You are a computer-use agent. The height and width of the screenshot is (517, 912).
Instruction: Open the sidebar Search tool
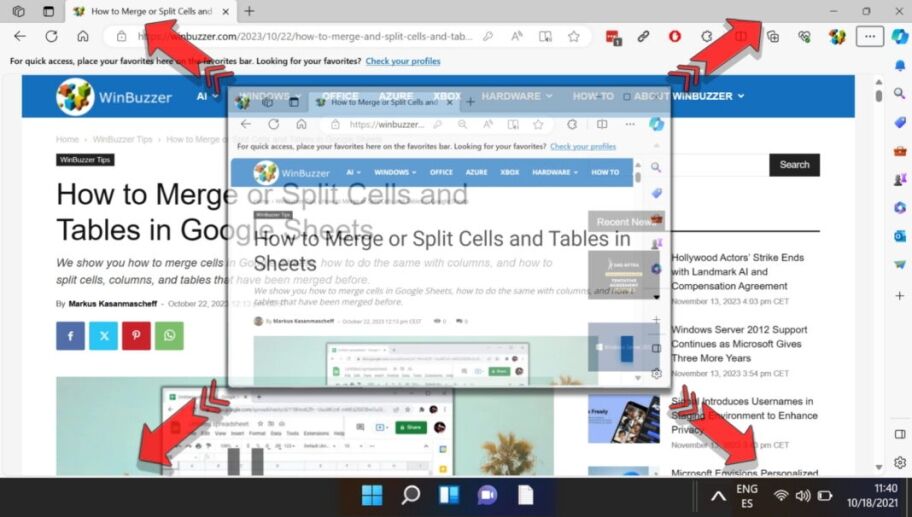tap(900, 93)
